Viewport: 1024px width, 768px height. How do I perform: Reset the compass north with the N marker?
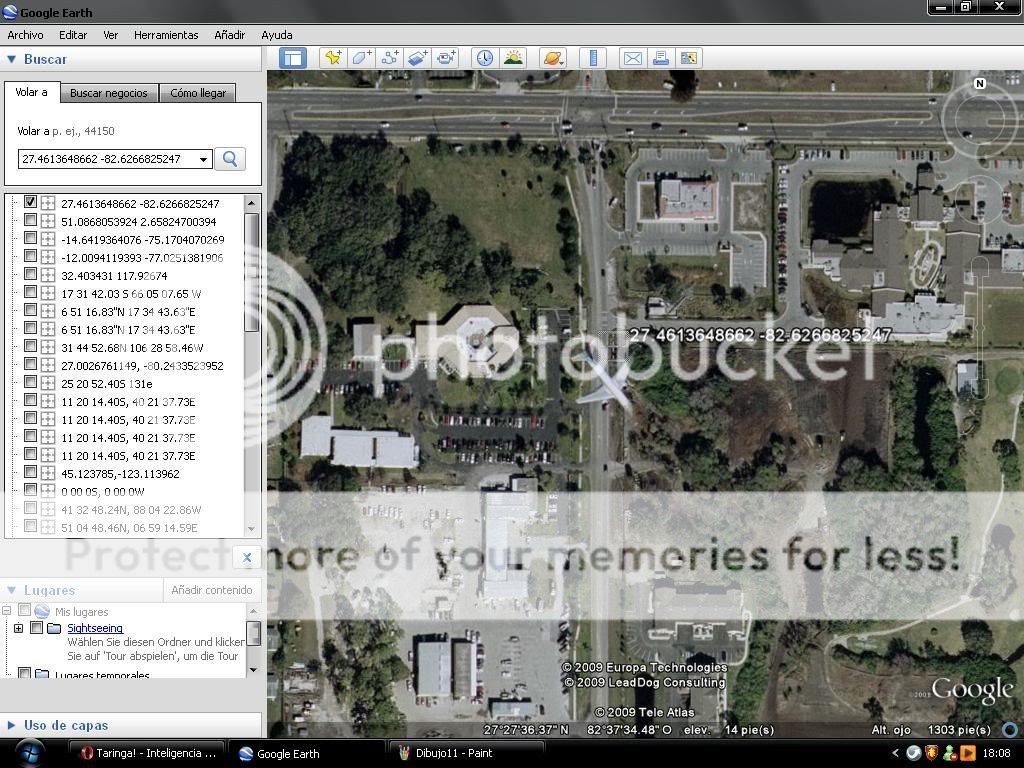pos(979,84)
